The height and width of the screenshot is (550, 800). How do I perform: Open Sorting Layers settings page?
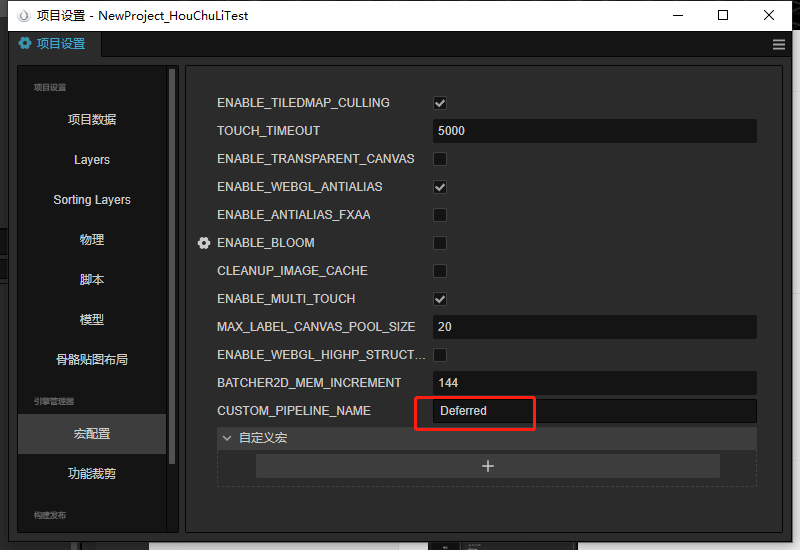point(92,199)
